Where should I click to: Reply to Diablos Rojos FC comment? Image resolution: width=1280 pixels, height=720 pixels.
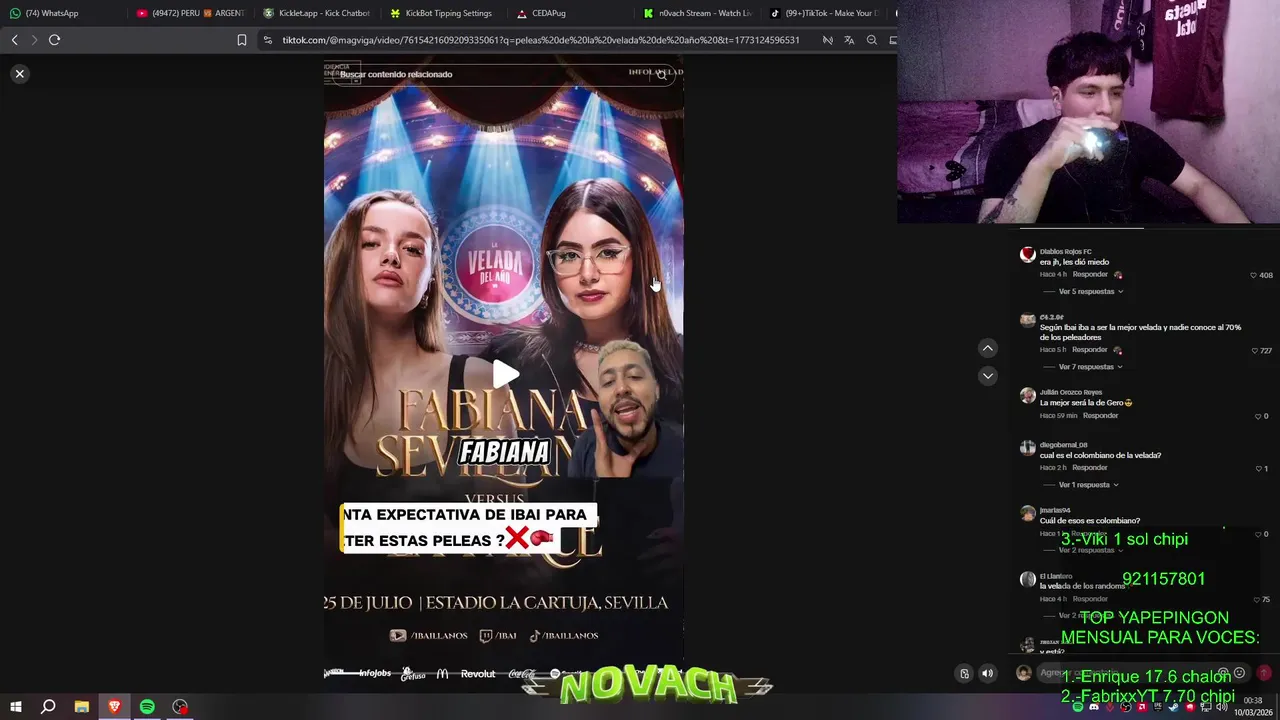(1090, 274)
